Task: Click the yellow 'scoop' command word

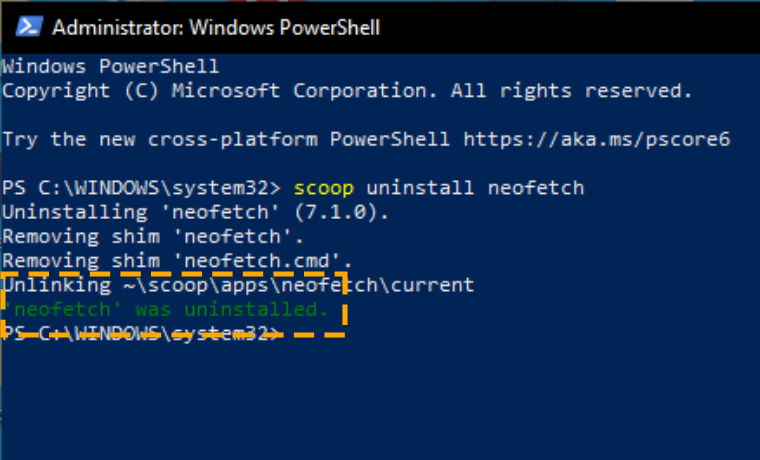Action: coord(324,188)
